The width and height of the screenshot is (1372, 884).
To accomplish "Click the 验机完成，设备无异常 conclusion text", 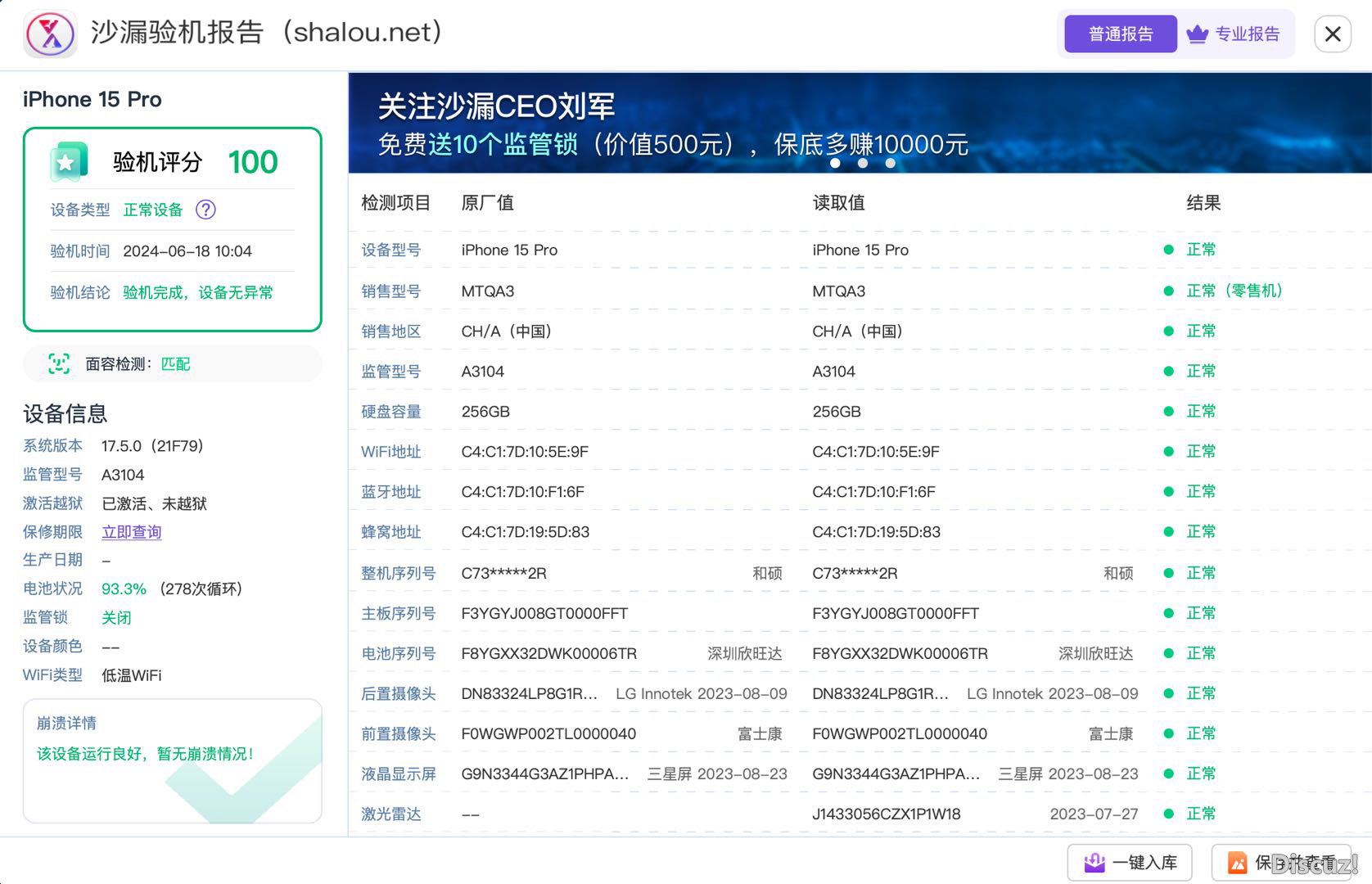I will (198, 293).
